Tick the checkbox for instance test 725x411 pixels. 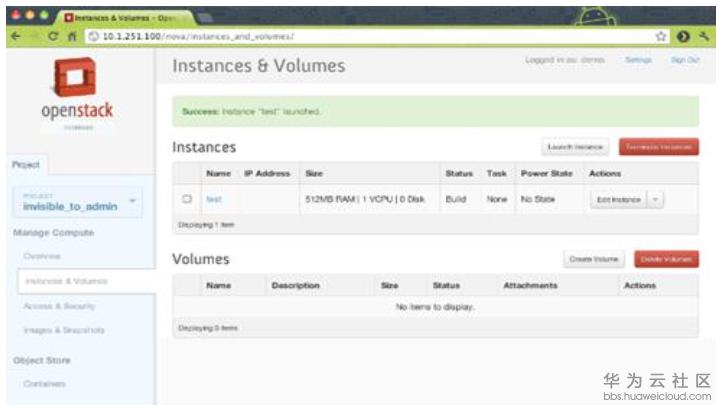coord(187,199)
